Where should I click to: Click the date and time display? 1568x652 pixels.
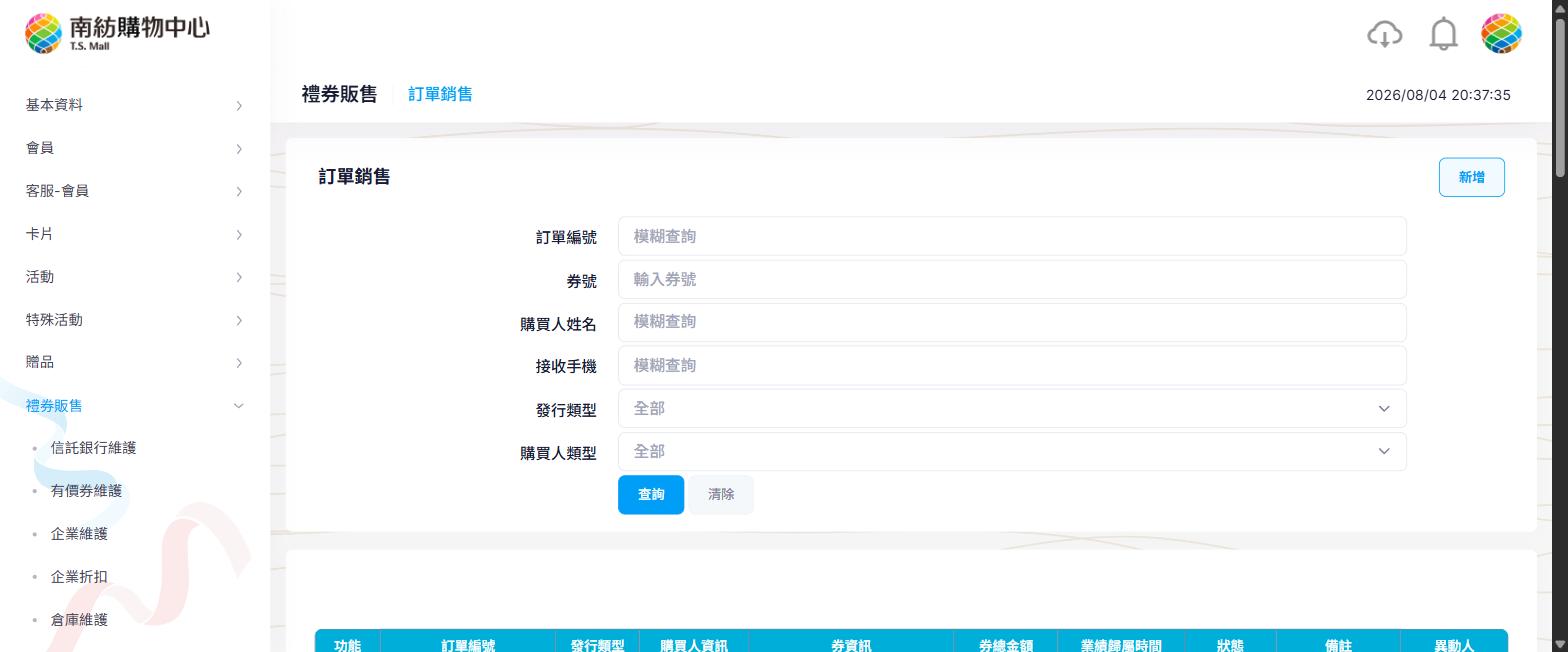tap(1438, 95)
